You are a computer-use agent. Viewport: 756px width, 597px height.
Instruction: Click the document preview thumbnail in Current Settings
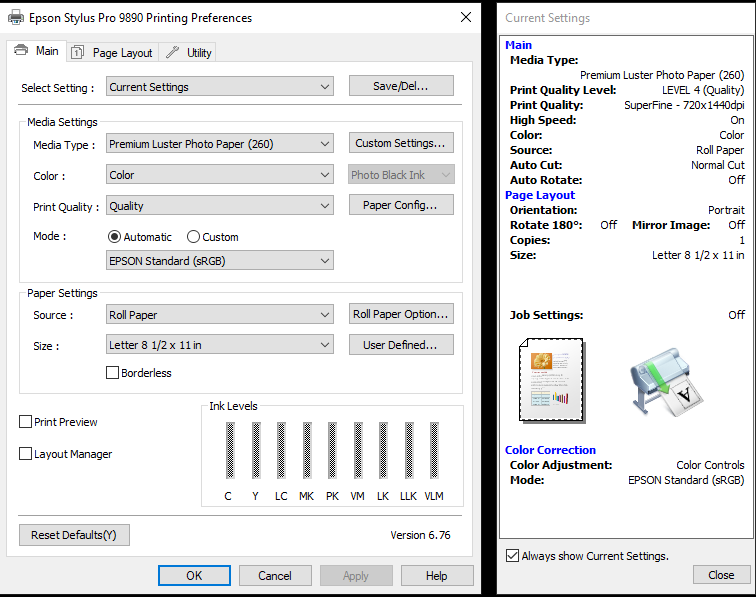click(552, 380)
